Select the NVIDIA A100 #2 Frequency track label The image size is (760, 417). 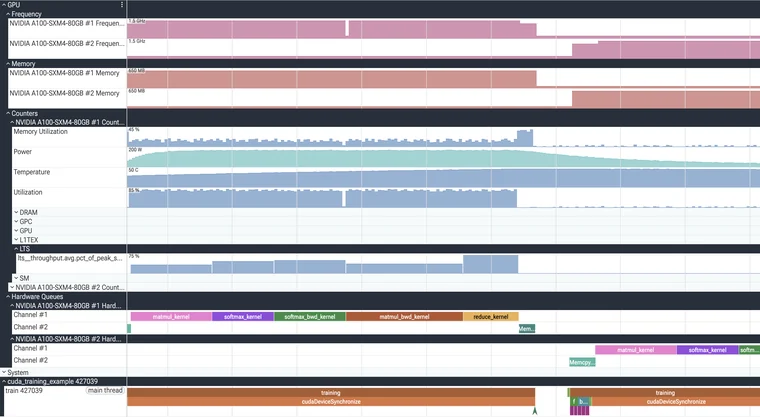(x=66, y=44)
